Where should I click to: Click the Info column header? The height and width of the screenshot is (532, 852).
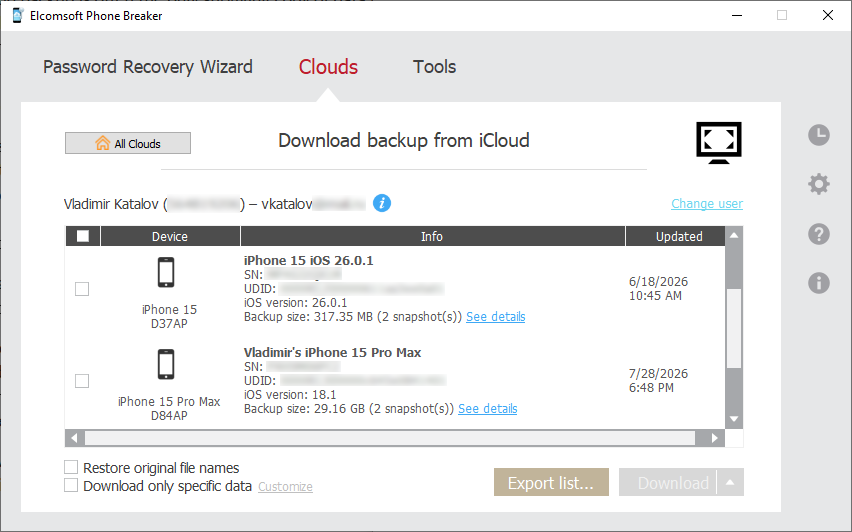click(x=432, y=236)
